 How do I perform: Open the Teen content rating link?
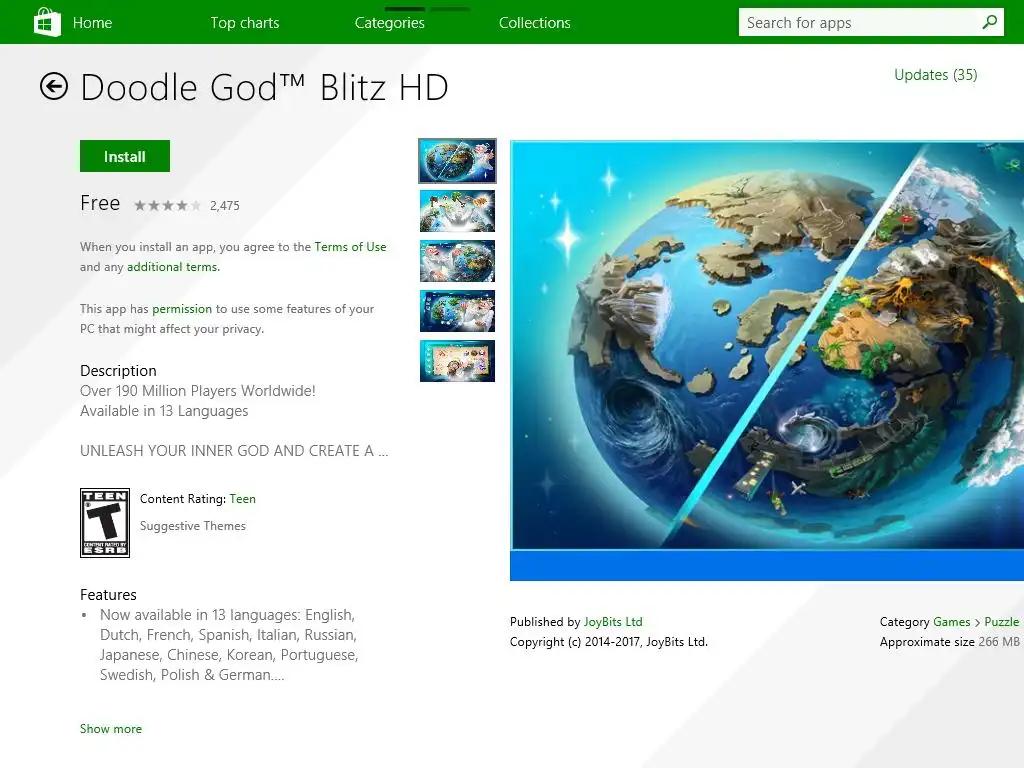[x=242, y=499]
